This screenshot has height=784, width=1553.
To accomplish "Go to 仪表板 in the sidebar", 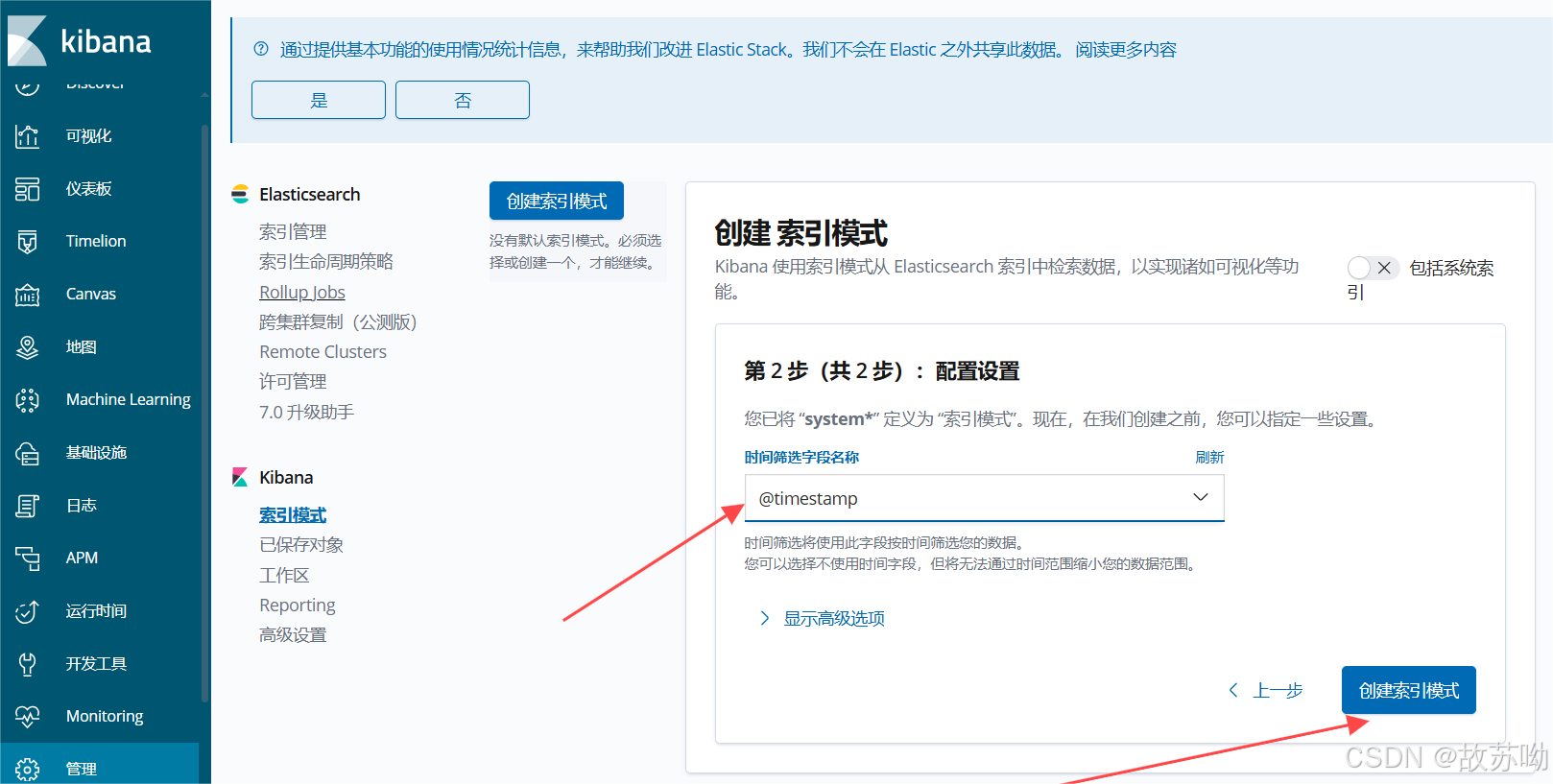I will (x=89, y=189).
